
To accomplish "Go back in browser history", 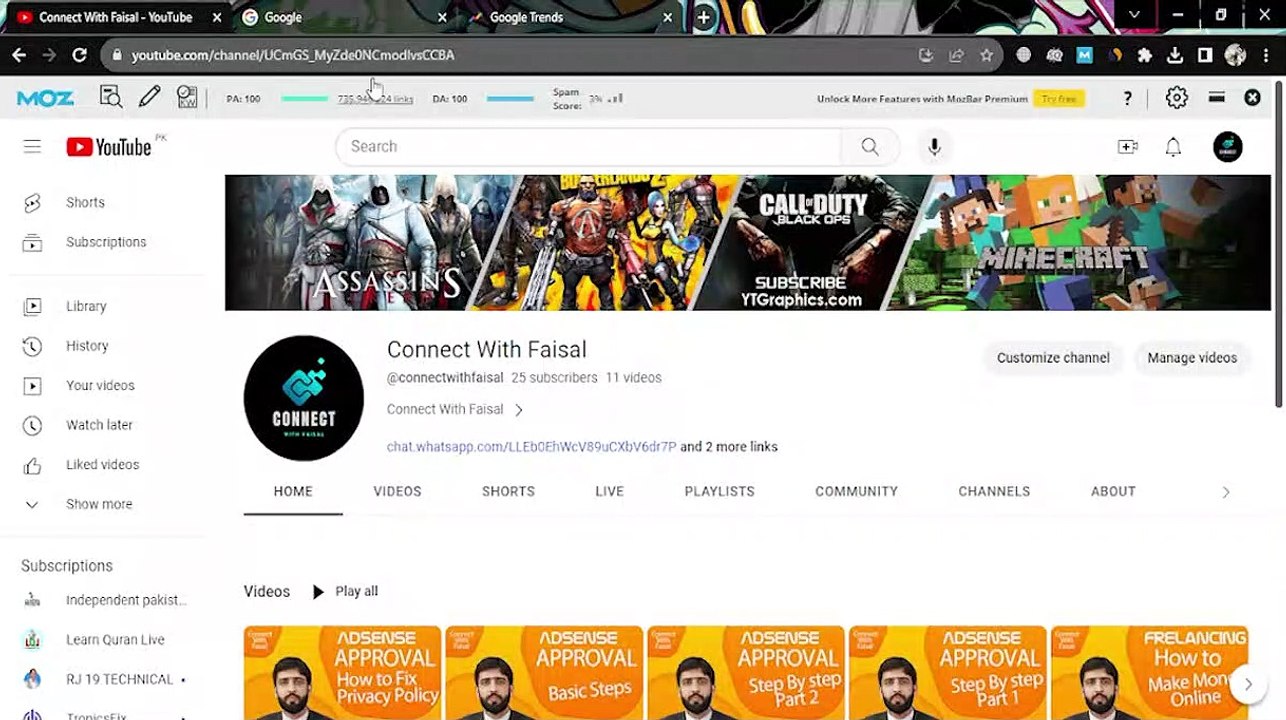I will [19, 55].
